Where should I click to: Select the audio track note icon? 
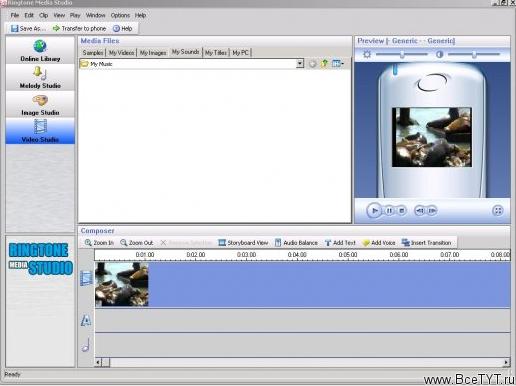(86, 345)
